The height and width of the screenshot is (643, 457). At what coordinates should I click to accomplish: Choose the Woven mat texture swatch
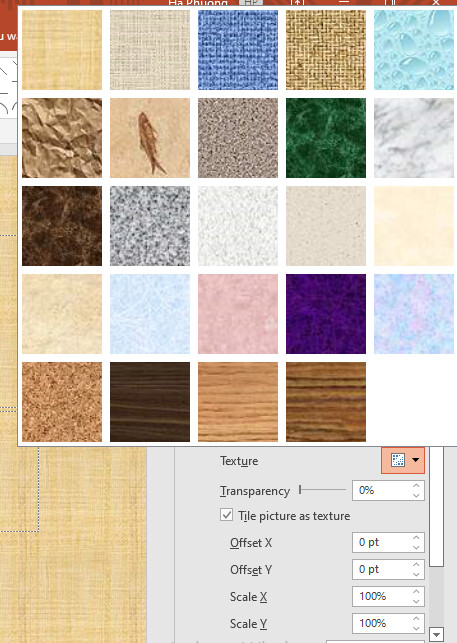tap(326, 50)
